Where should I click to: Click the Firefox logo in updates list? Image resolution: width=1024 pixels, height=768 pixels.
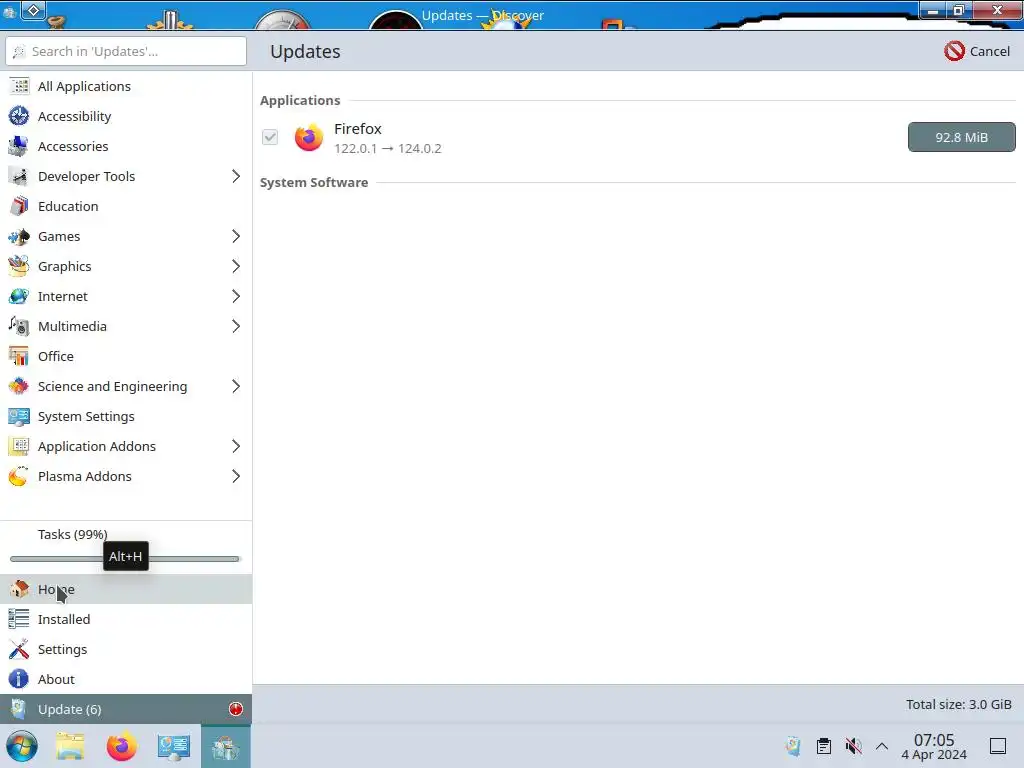(309, 137)
